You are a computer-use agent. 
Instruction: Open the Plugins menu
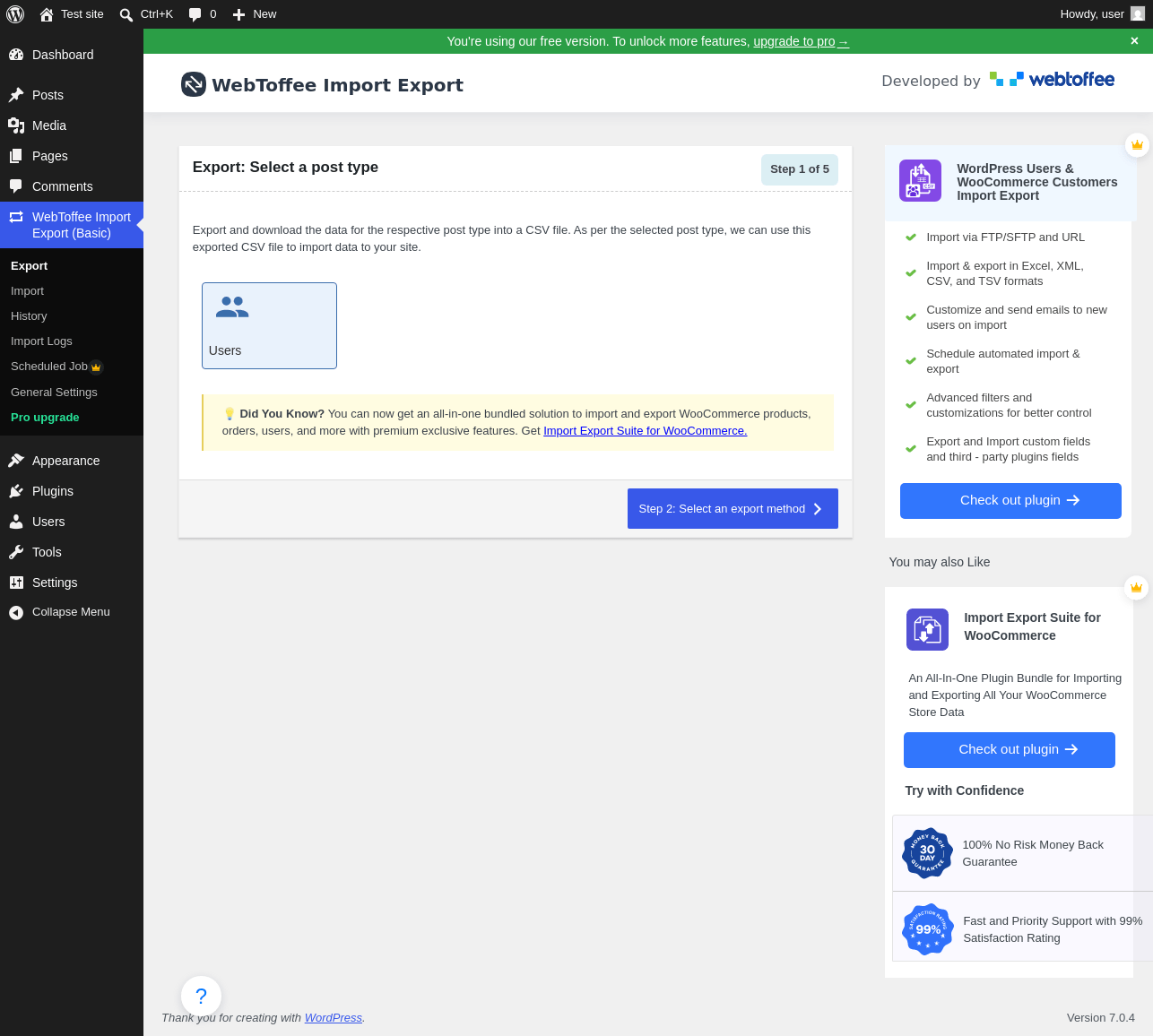[72, 491]
